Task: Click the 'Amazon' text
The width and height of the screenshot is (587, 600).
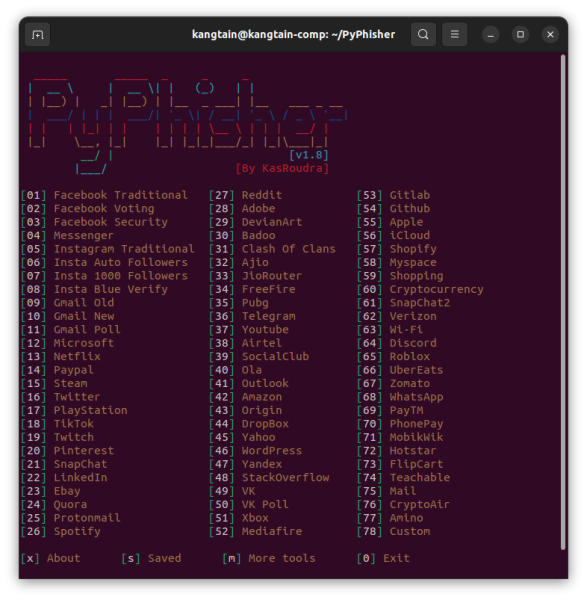Action: 262,397
